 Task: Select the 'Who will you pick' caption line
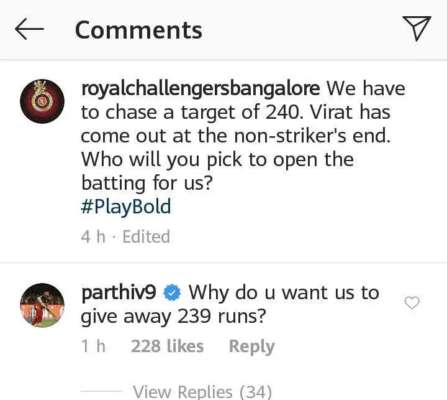(x=218, y=160)
